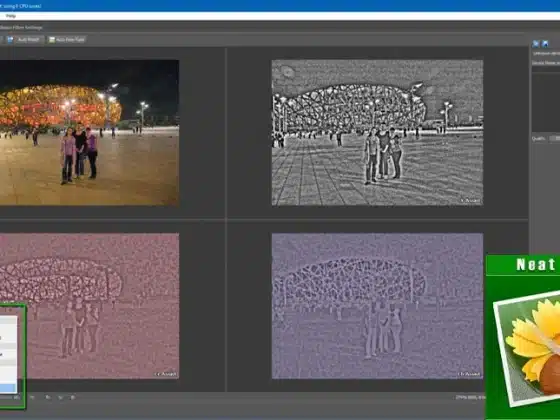
Task: Select the pink Cr channel preview
Action: coord(89,306)
